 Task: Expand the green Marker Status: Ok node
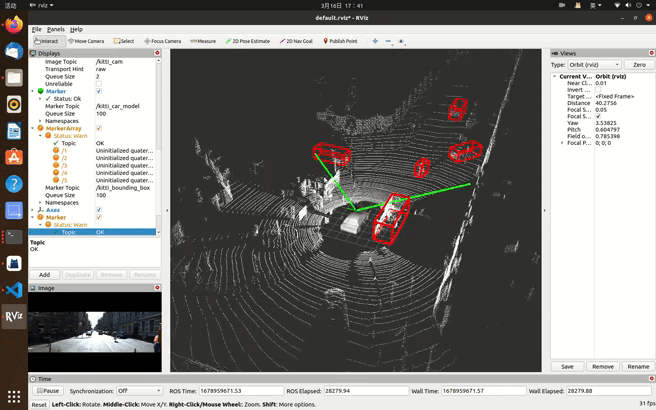click(41, 99)
